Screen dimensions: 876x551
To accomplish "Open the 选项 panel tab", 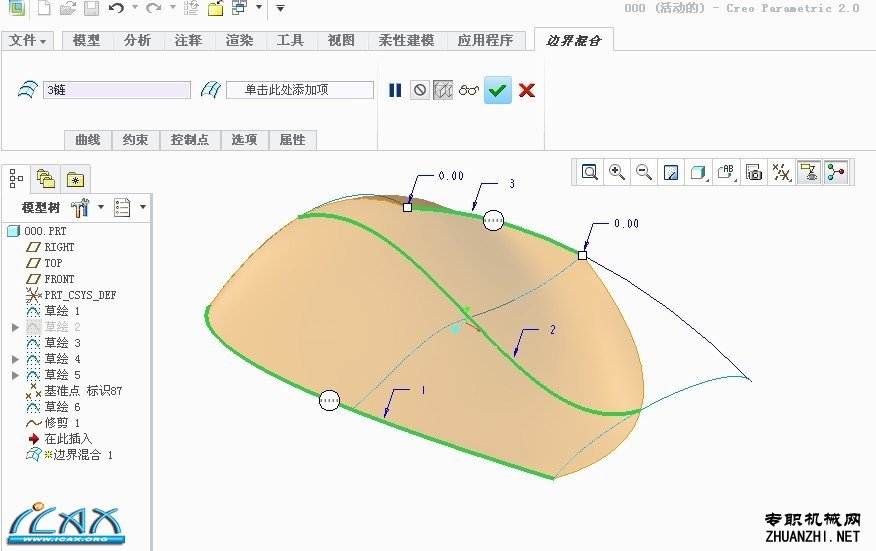I will pyautogui.click(x=244, y=140).
